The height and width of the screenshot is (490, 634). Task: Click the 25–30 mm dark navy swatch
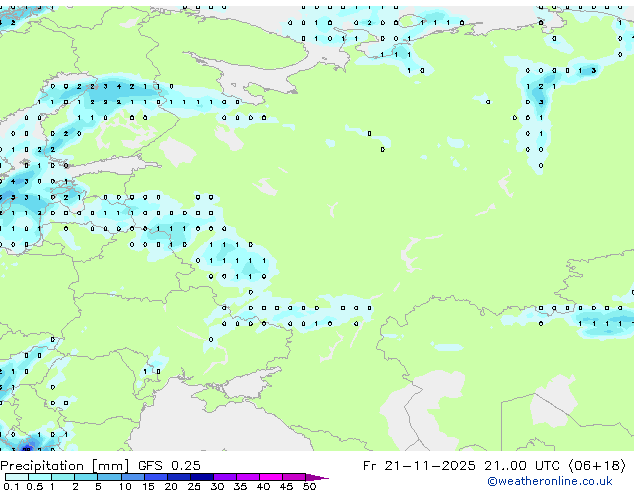(201, 477)
